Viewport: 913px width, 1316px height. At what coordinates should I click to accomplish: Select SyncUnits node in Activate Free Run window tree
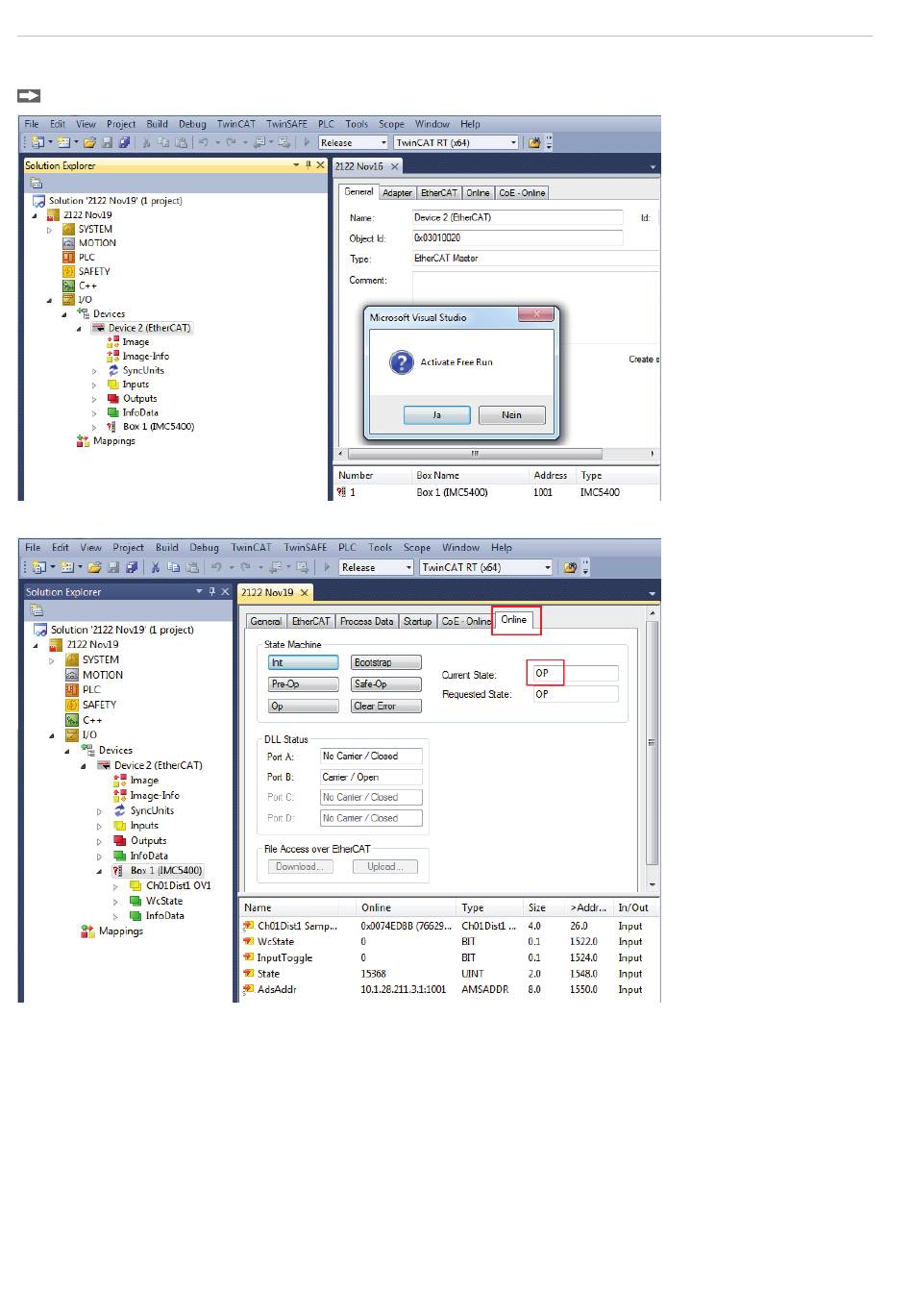[143, 370]
